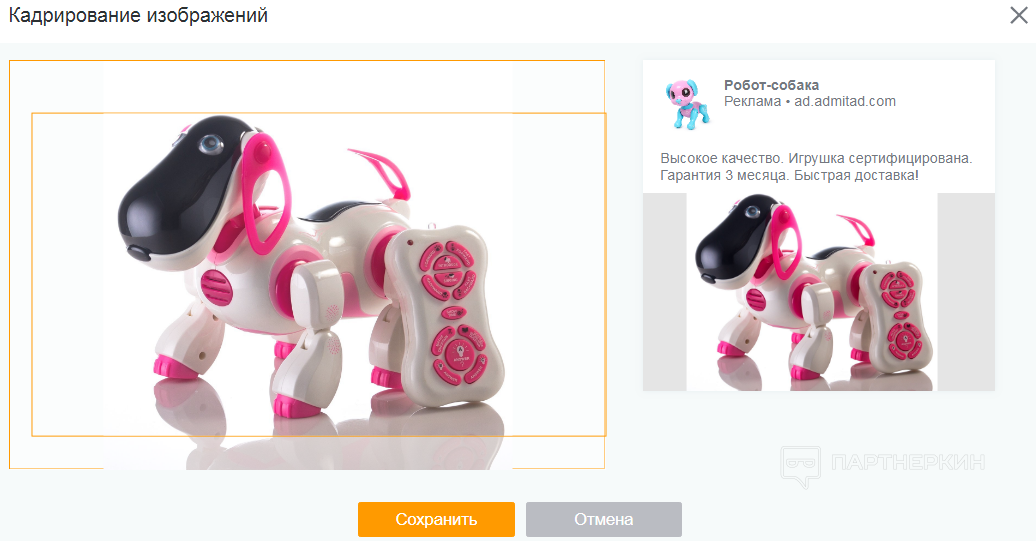Click the ПАРТНЕРКИН watermark text
The image size is (1036, 541).
[x=908, y=462]
